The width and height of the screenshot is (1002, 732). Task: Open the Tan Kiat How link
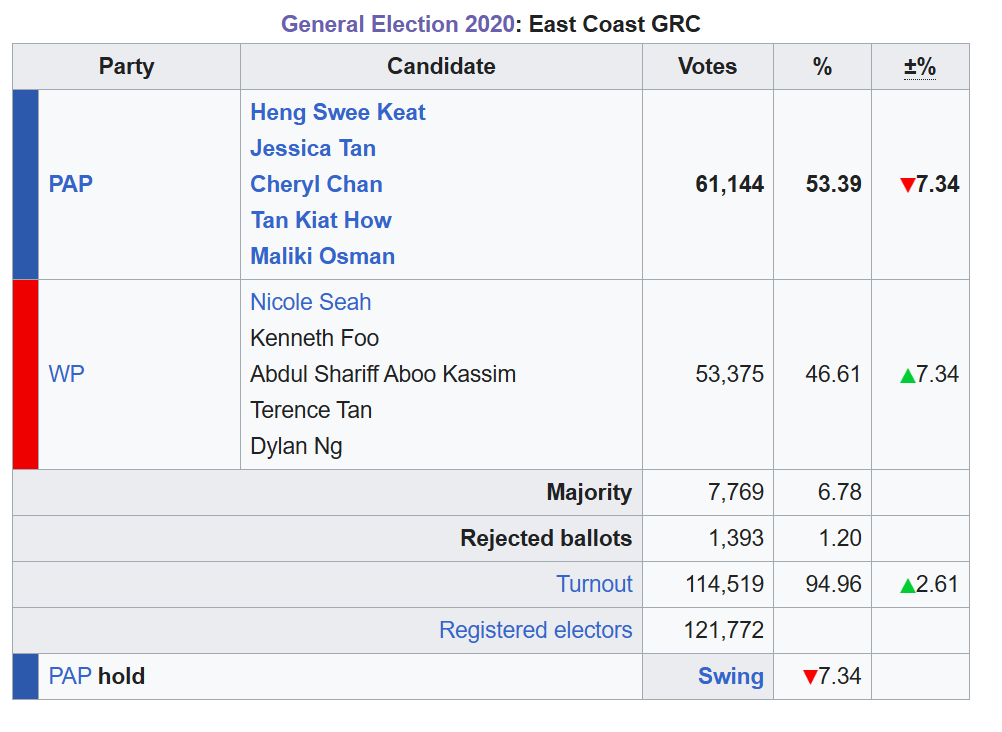321,220
